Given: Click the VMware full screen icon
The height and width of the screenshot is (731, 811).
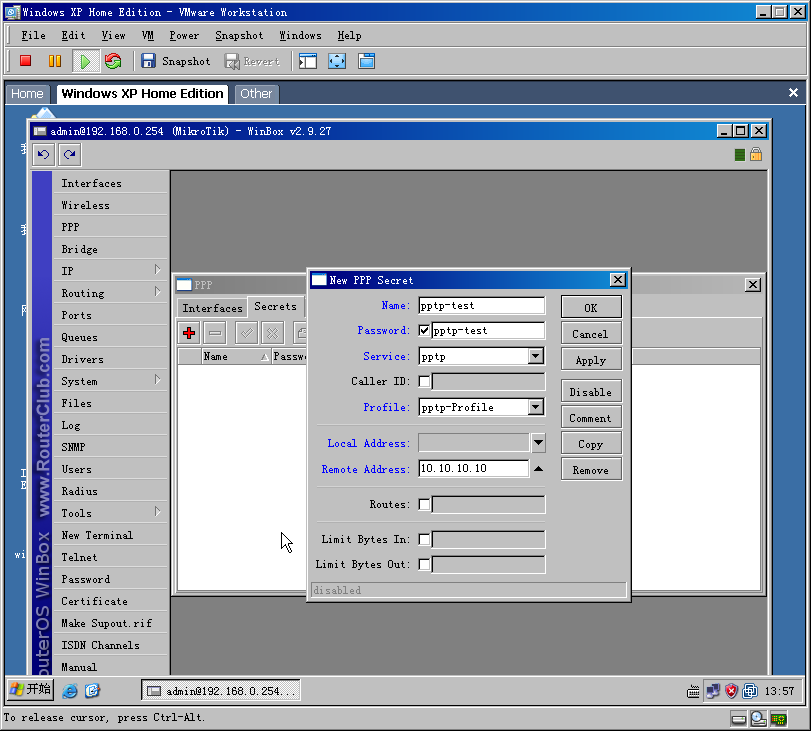Looking at the screenshot, I should [x=337, y=61].
